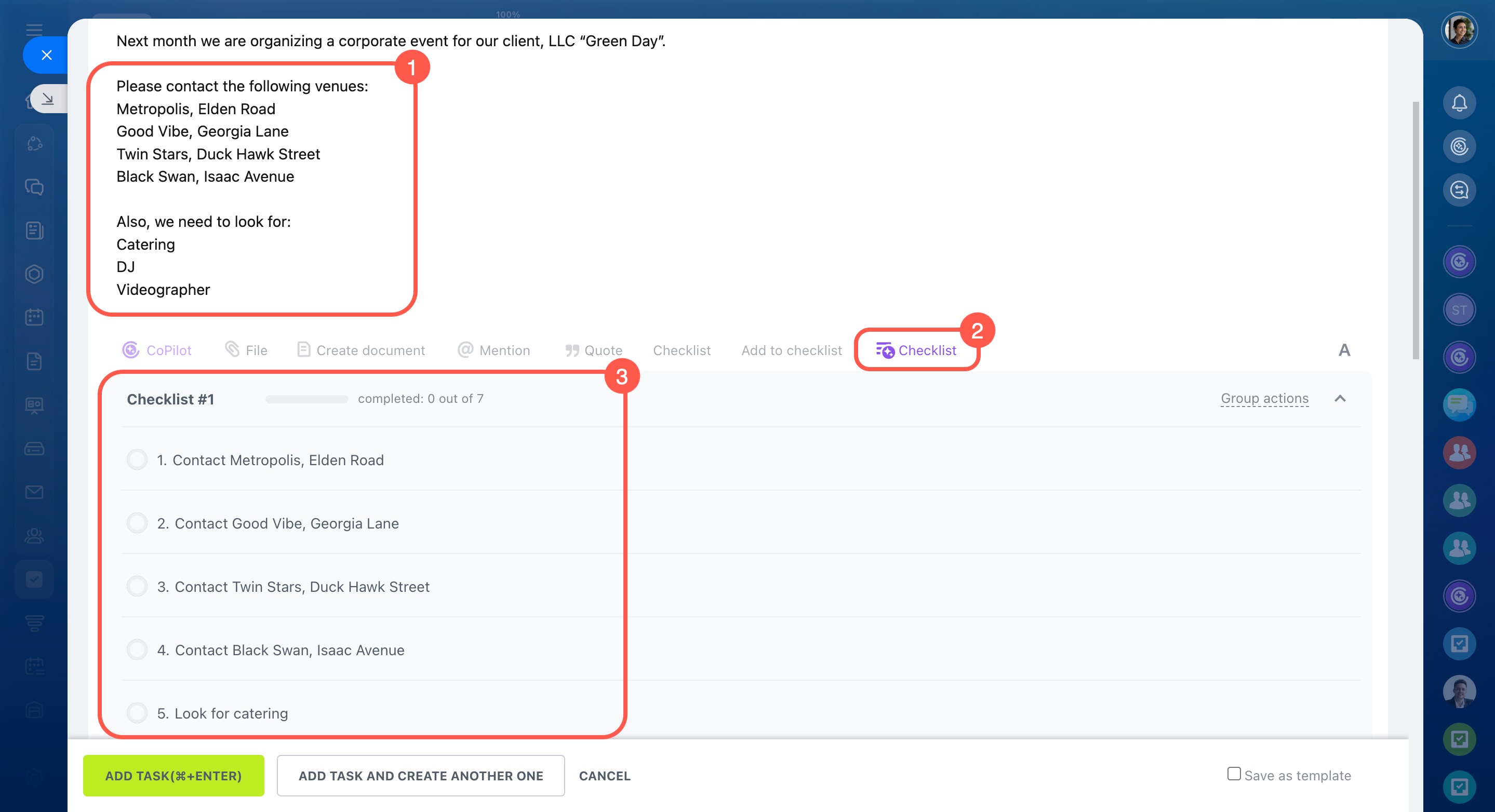Enable Save as template checkbox
This screenshot has height=812, width=1495.
click(x=1234, y=774)
